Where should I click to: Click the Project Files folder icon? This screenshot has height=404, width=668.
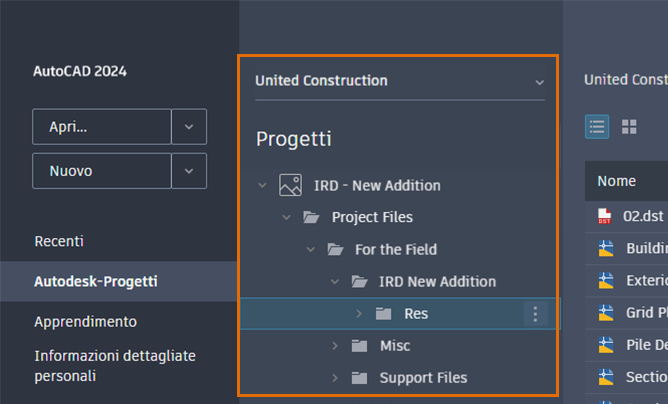[311, 217]
